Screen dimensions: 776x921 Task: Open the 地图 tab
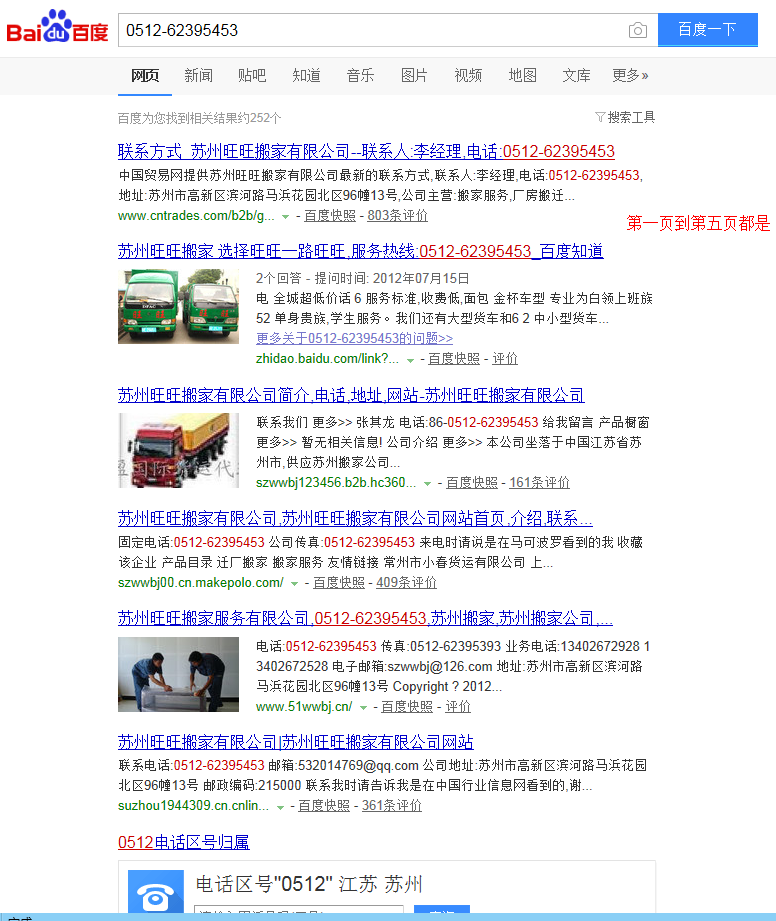pos(522,75)
